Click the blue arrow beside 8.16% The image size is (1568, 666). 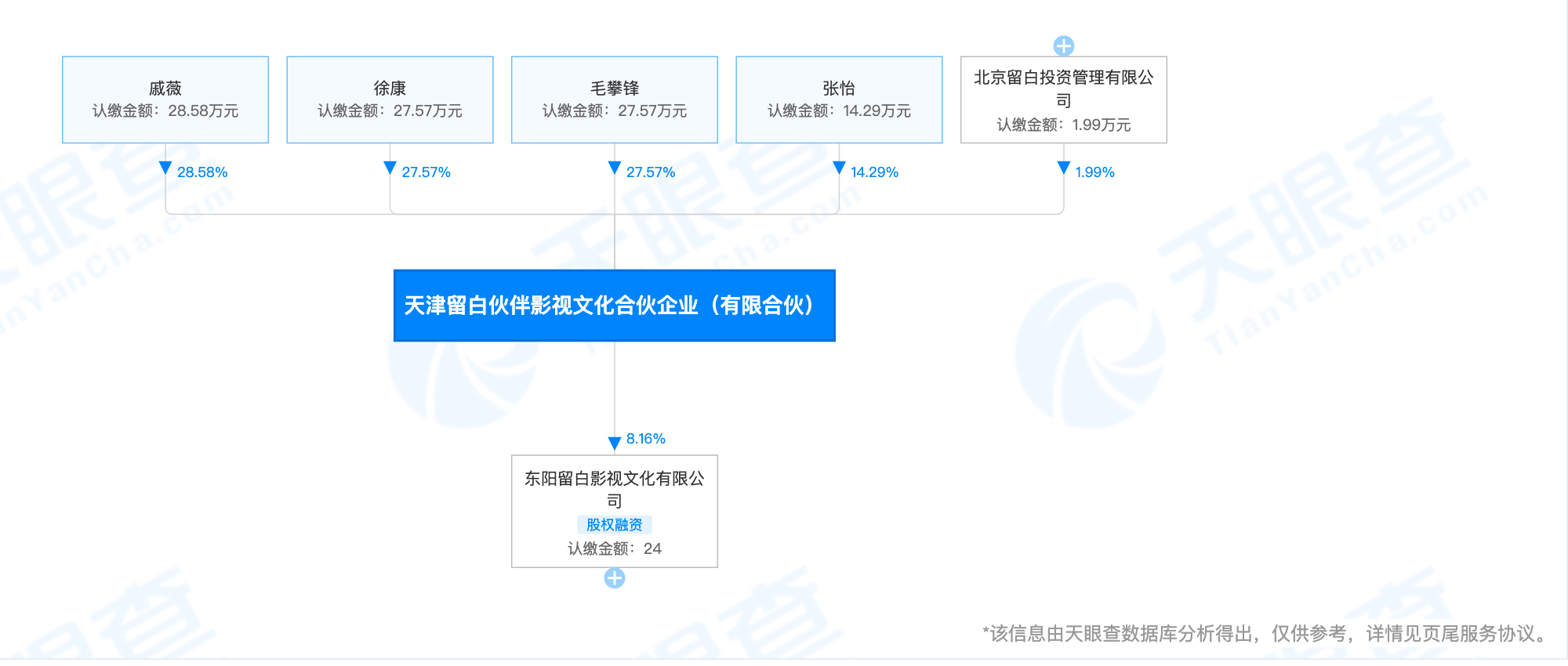coord(615,443)
